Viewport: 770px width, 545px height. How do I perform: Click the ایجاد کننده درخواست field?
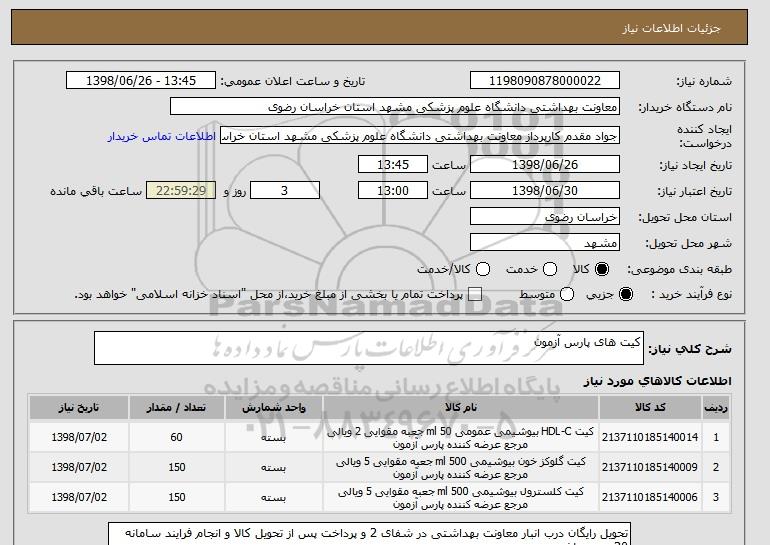tap(420, 136)
